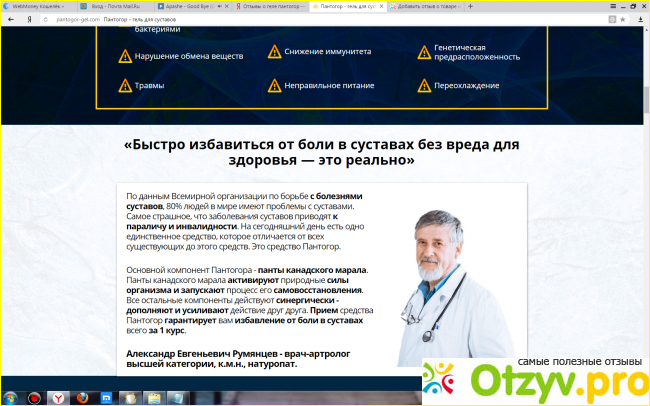Click the Windows Start button
The width and height of the screenshot is (650, 406).
pos(11,397)
